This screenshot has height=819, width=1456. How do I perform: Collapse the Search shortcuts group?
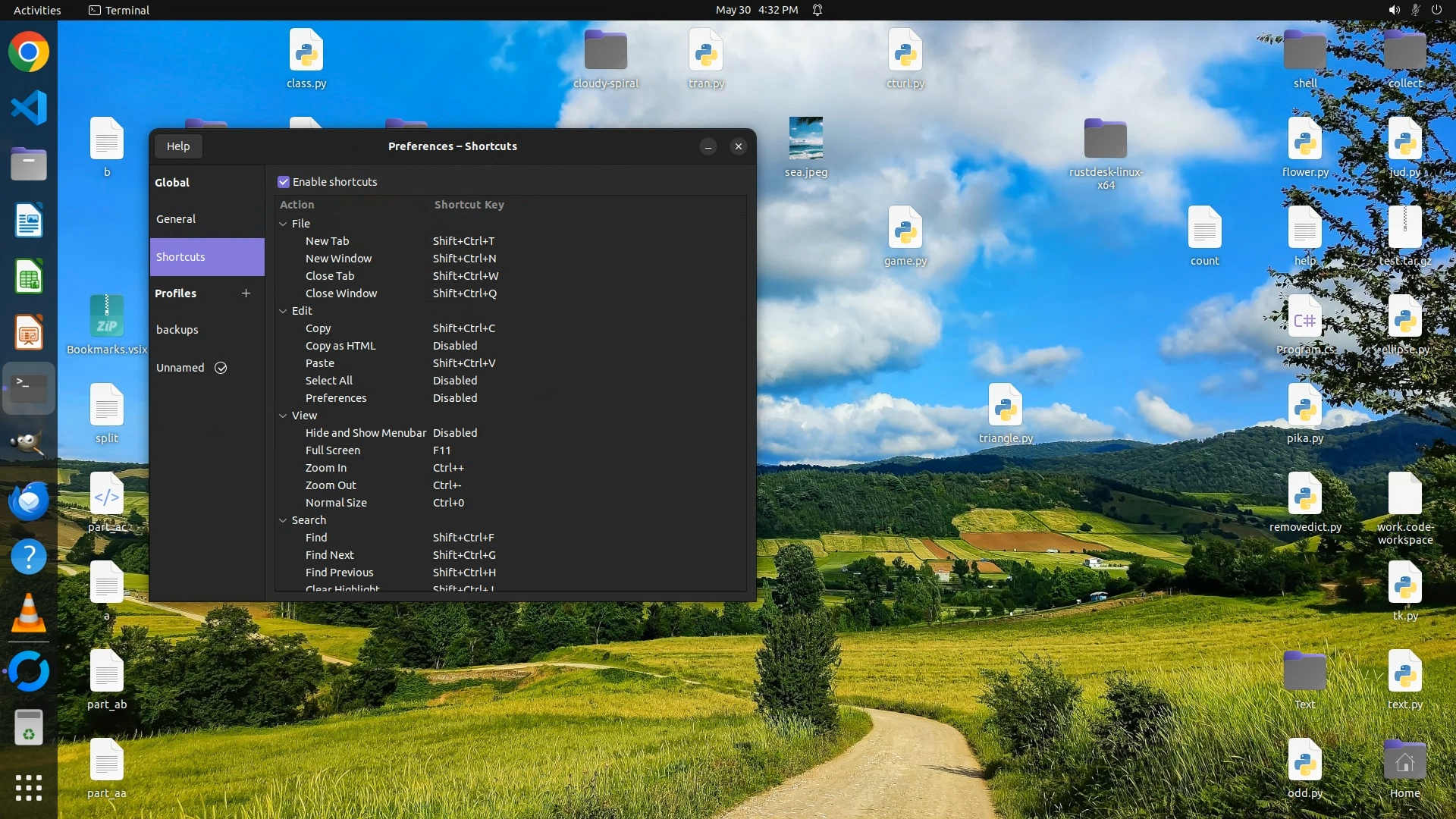tap(283, 520)
